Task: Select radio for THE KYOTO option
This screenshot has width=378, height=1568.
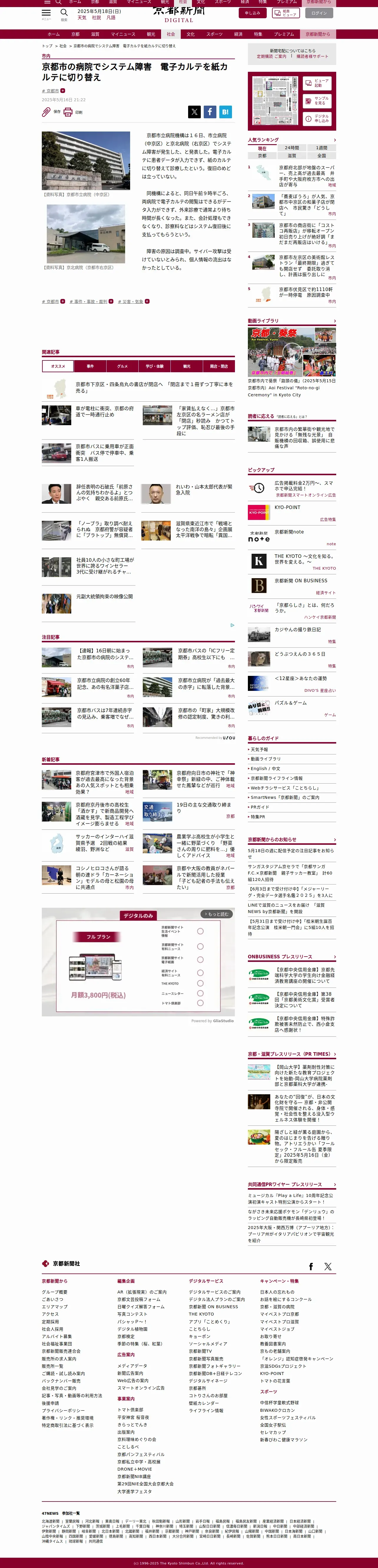Action: click(x=200, y=983)
